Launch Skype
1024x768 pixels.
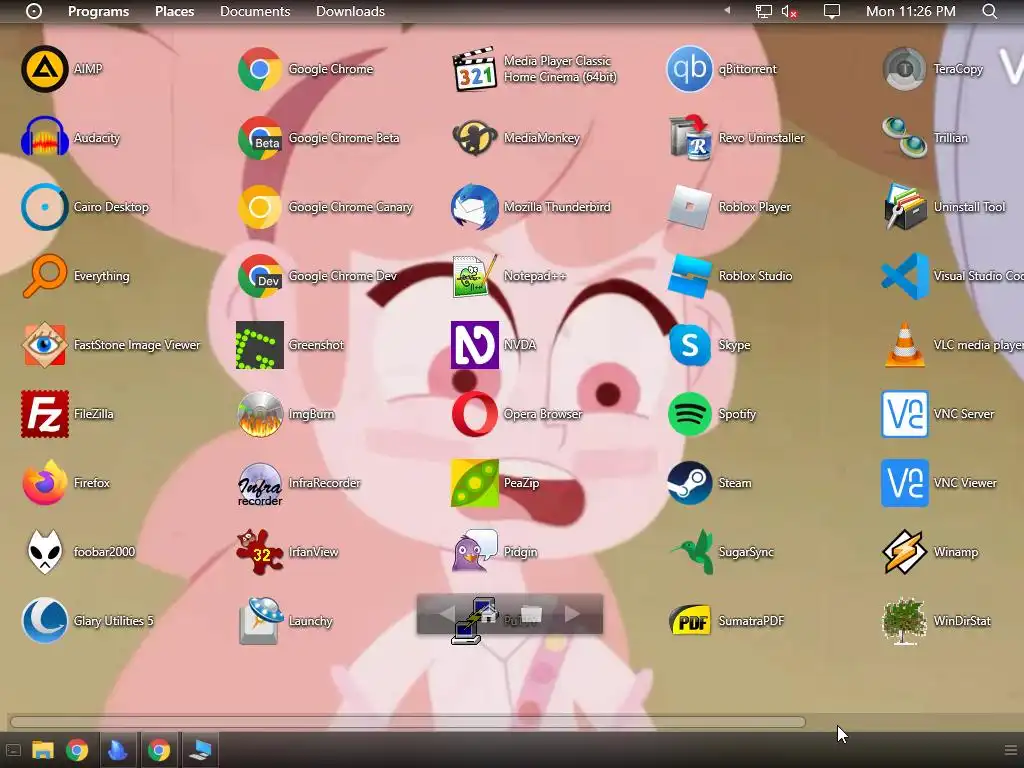click(690, 345)
